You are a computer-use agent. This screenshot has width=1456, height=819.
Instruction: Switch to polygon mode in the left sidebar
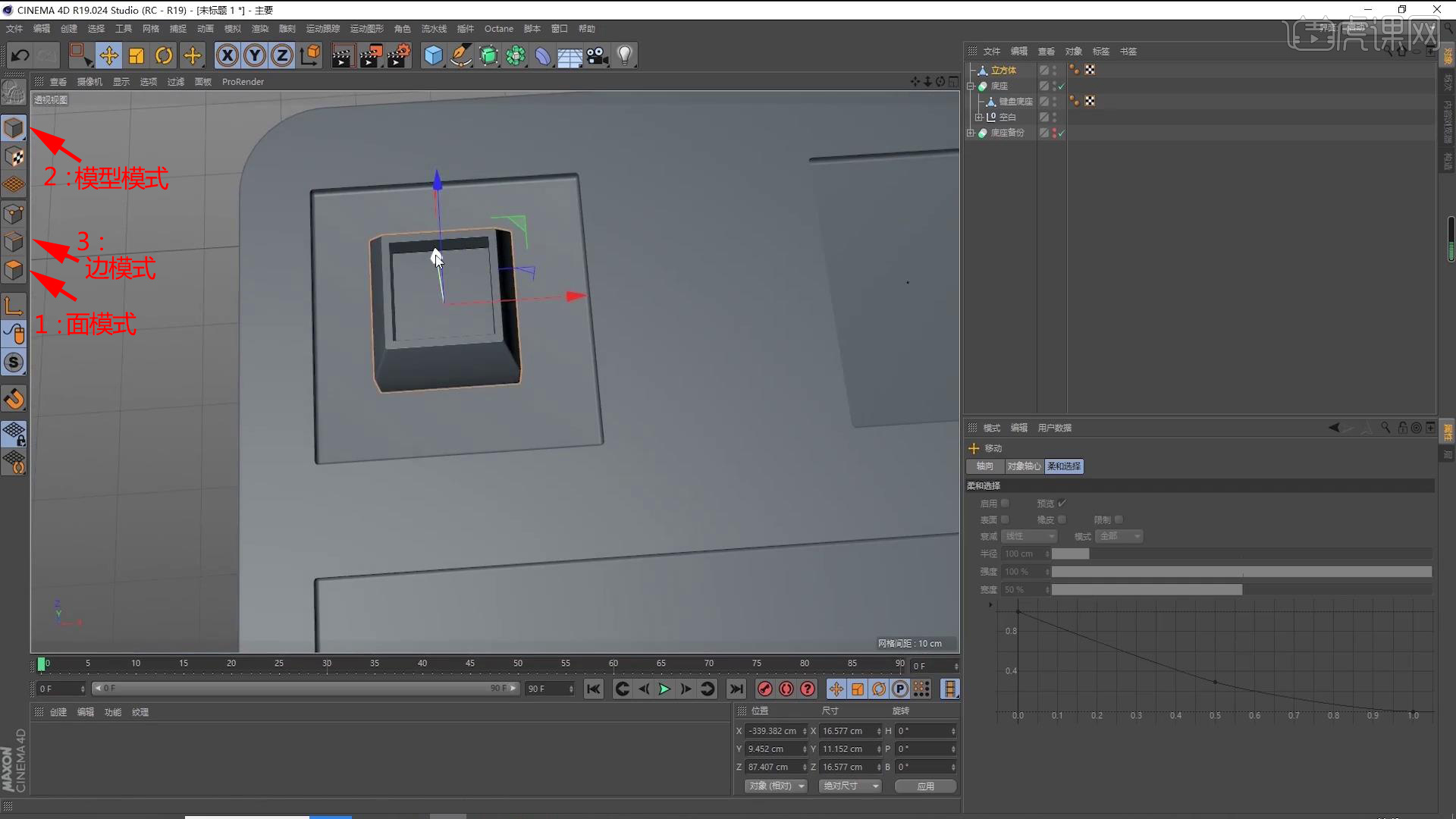14,271
